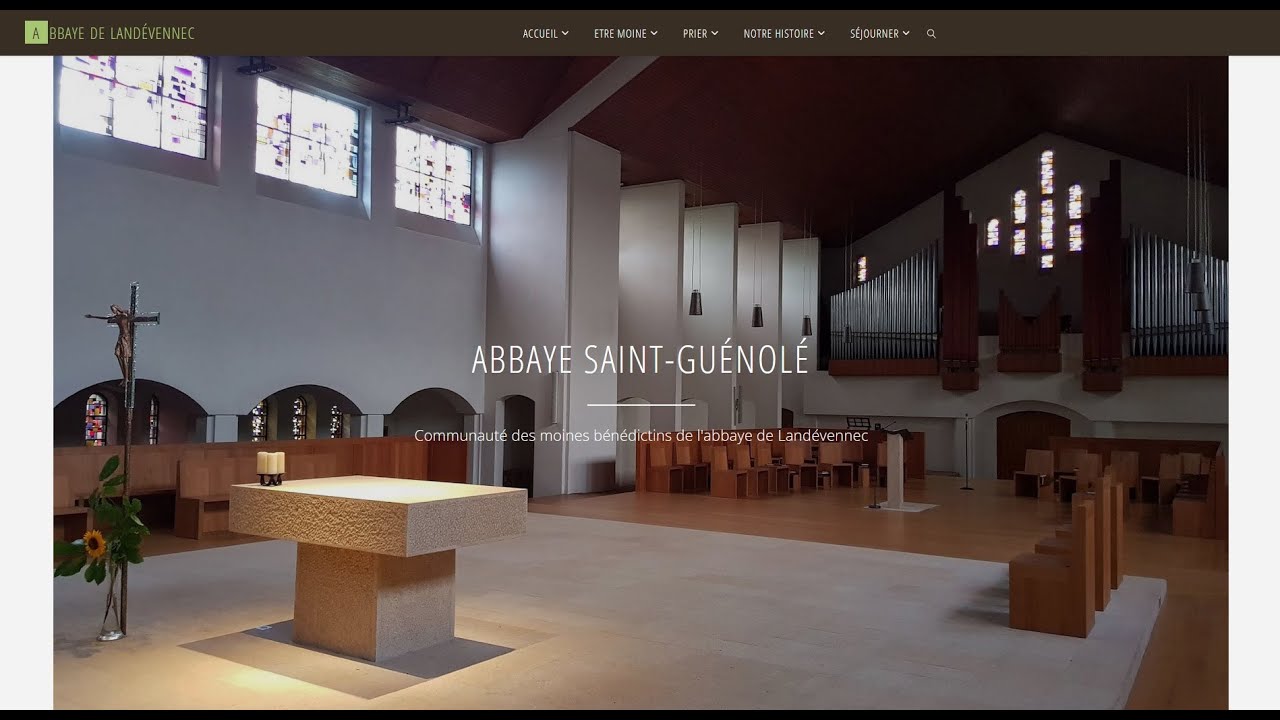Image resolution: width=1280 pixels, height=720 pixels.
Task: Click the 'Abbaye Saint-Guénolé' hero heading
Action: (640, 360)
